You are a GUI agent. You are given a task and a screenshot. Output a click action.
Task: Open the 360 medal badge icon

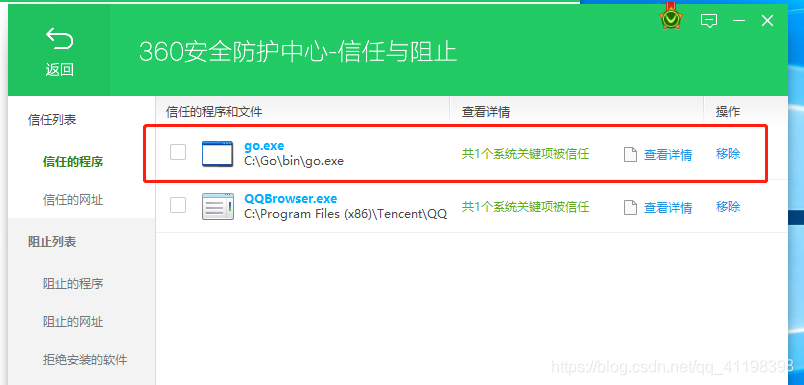point(670,17)
